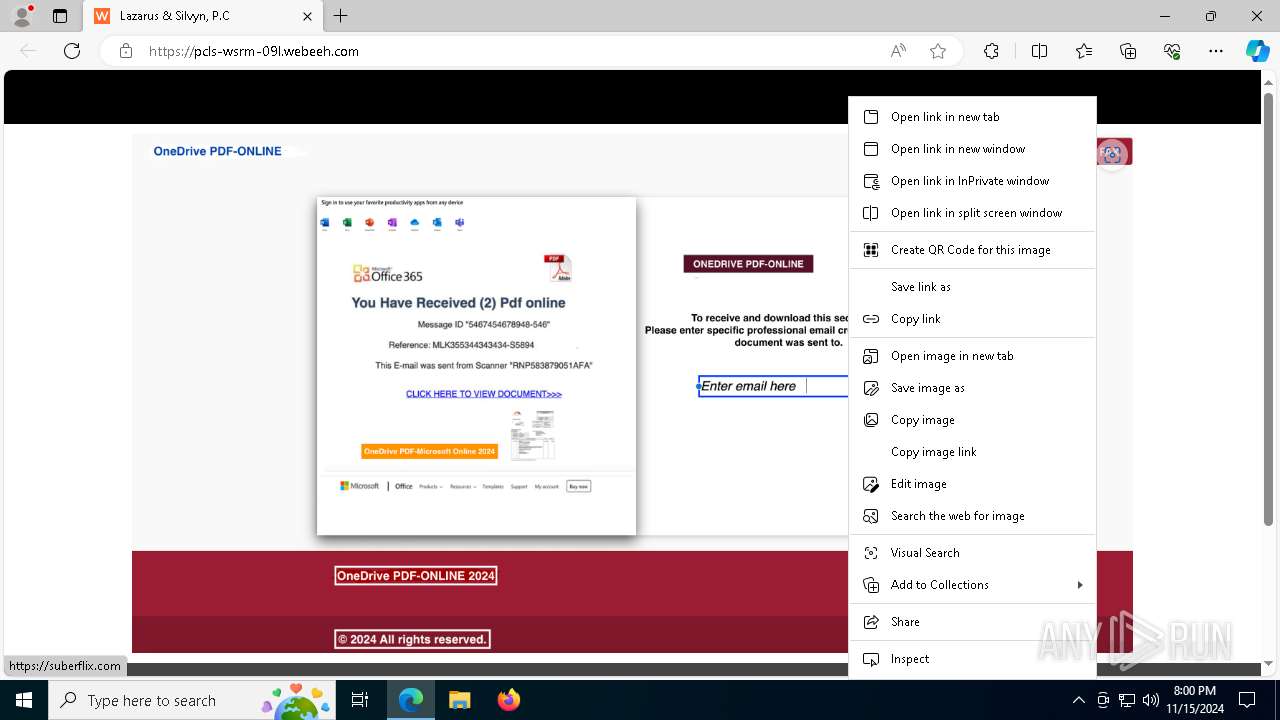Click © 2024 All rights reserved text
The width and height of the screenshot is (1280, 720).
pyautogui.click(x=413, y=639)
